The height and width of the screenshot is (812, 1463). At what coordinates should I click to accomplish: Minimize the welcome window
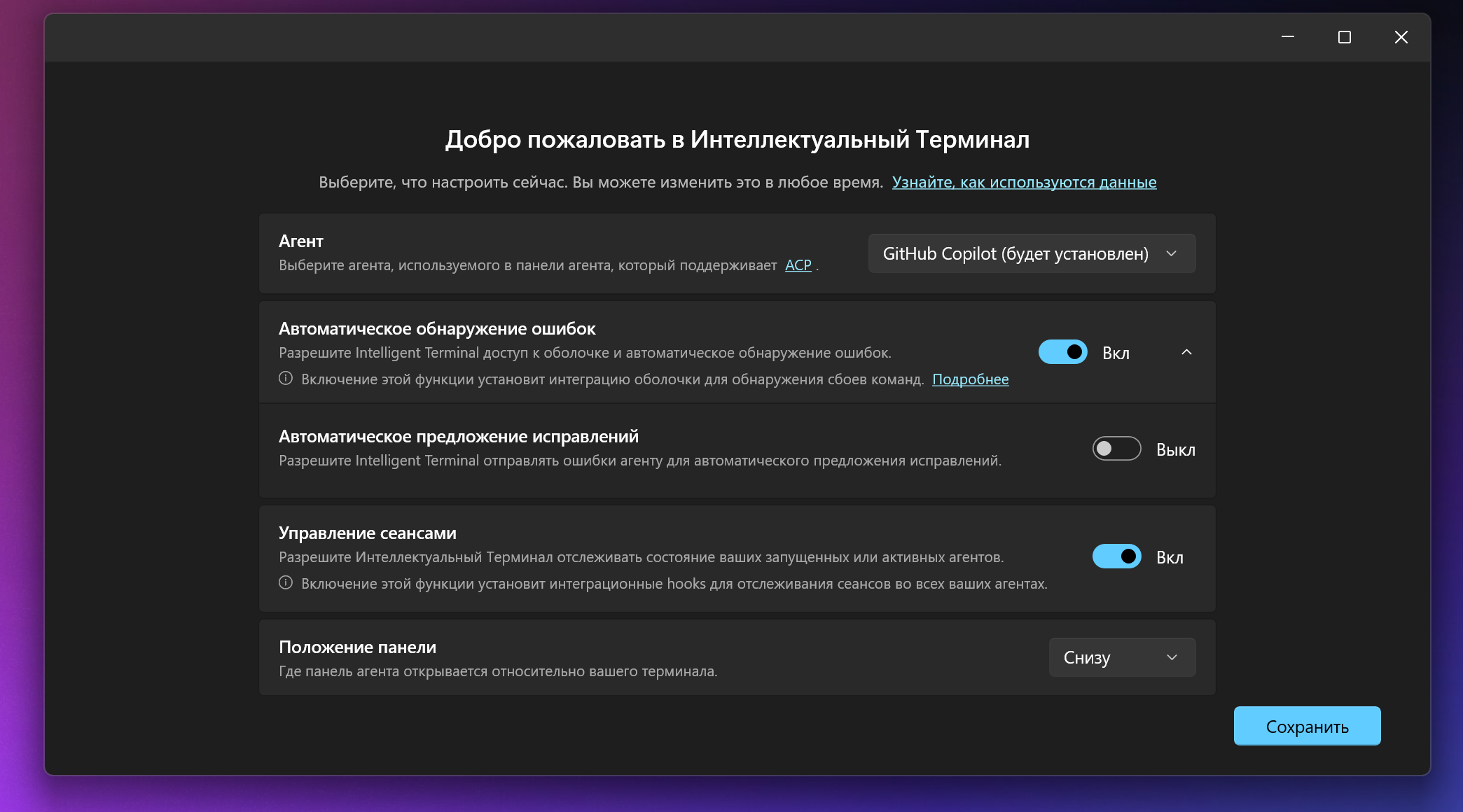[x=1287, y=37]
